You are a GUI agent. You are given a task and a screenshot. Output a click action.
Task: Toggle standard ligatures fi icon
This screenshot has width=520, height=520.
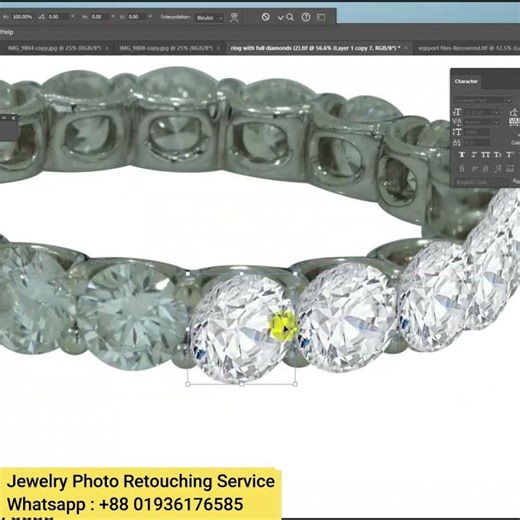pyautogui.click(x=462, y=169)
